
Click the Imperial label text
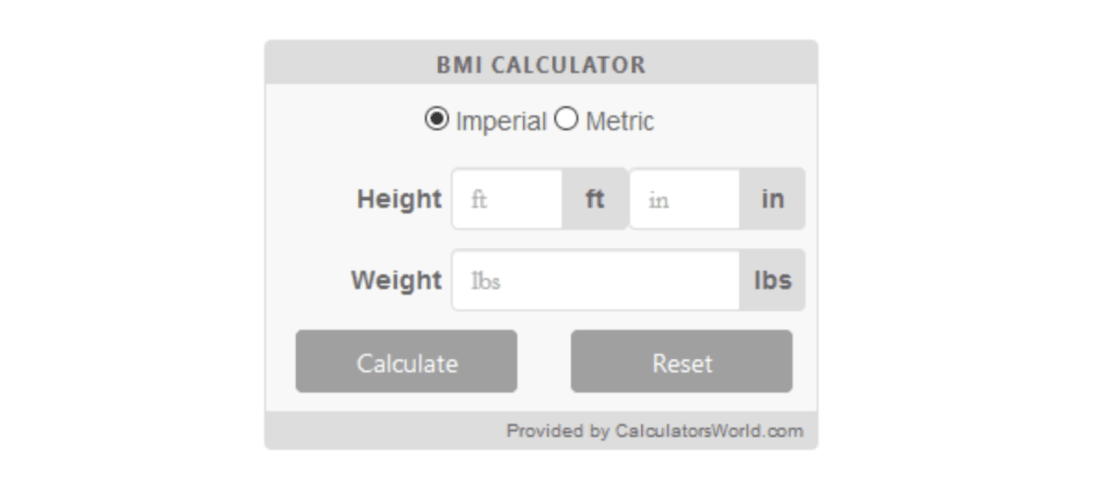[500, 122]
